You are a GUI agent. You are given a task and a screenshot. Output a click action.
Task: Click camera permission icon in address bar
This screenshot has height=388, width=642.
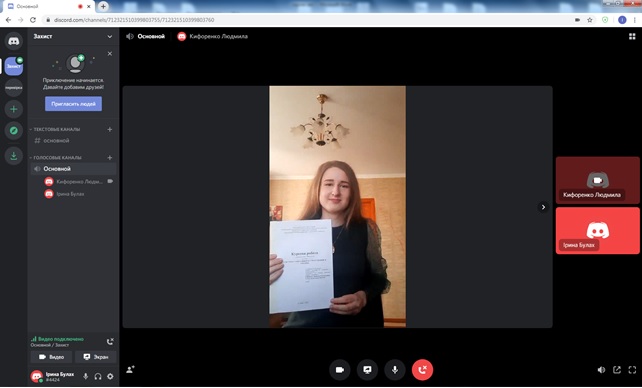click(x=577, y=20)
